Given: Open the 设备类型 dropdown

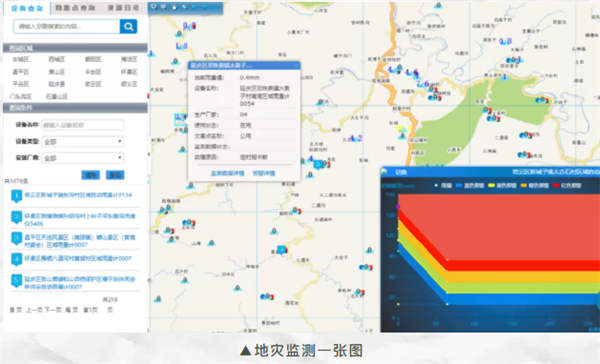Looking at the screenshot, I should [83, 142].
